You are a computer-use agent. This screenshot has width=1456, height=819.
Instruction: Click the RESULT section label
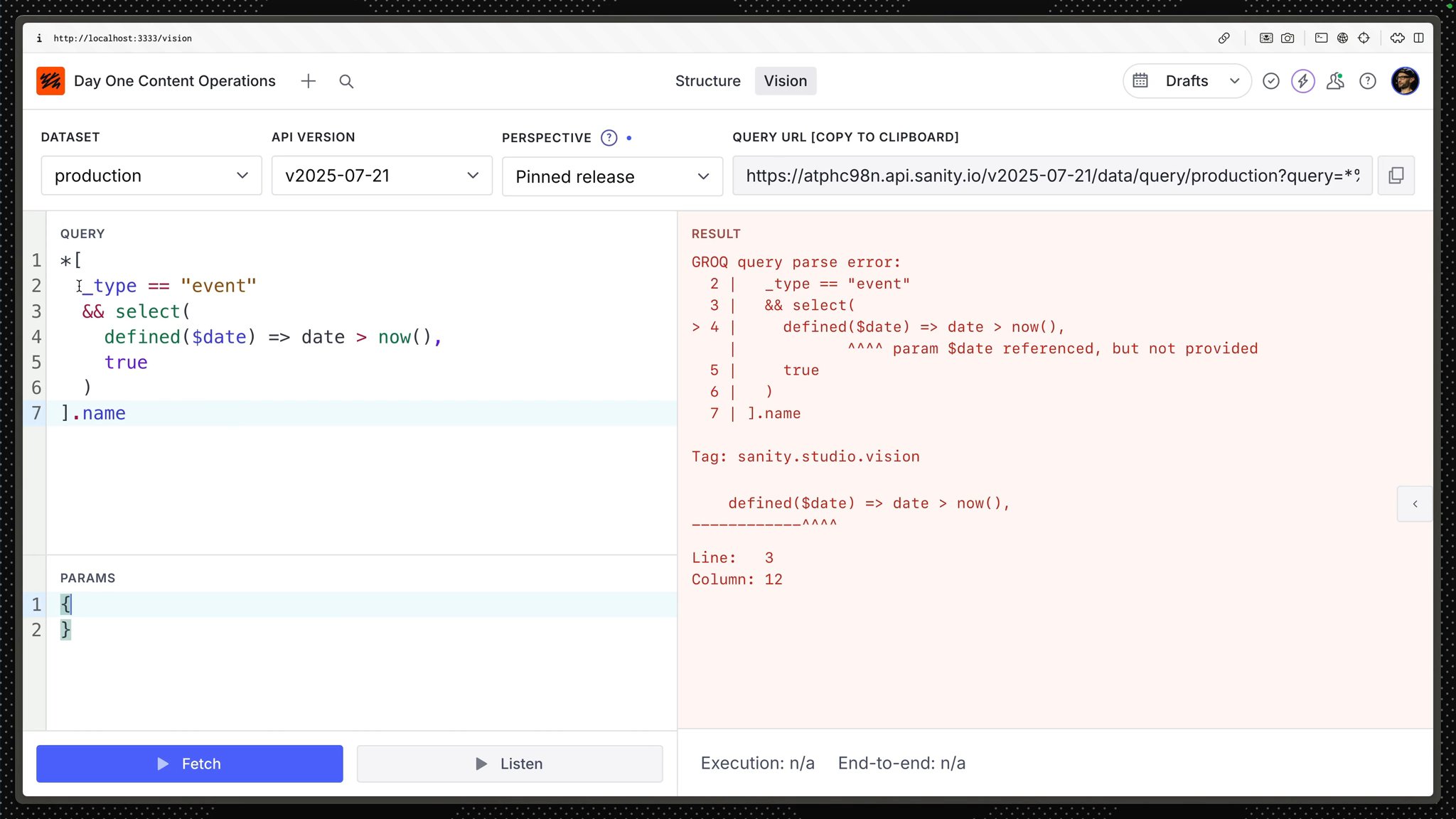coord(716,234)
